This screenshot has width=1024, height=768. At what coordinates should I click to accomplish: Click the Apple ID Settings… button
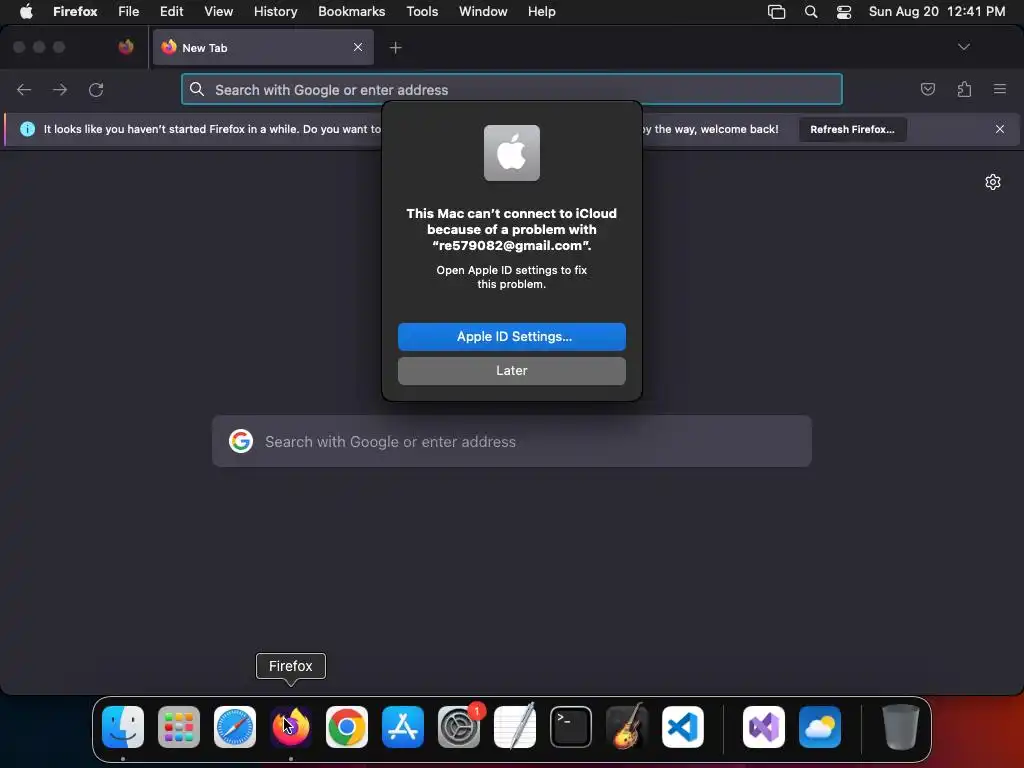[511, 336]
